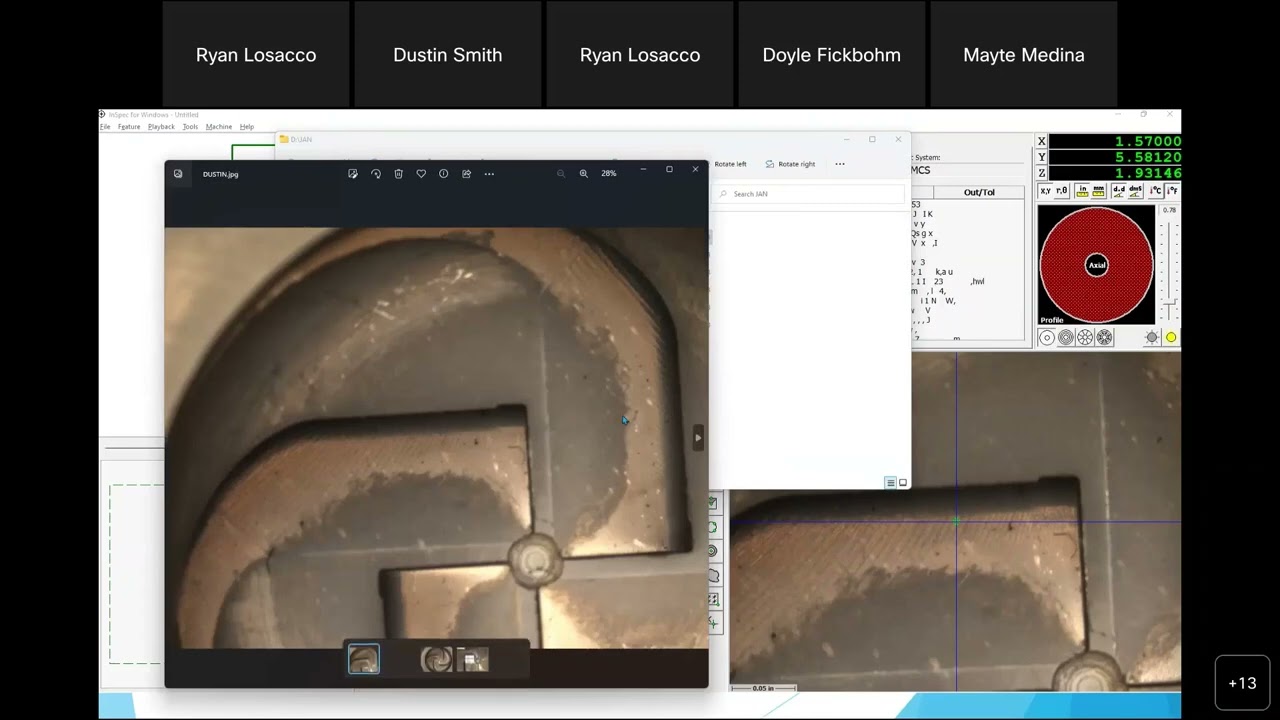Switch units to inches
Image resolution: width=1280 pixels, height=720 pixels.
[x=1083, y=191]
